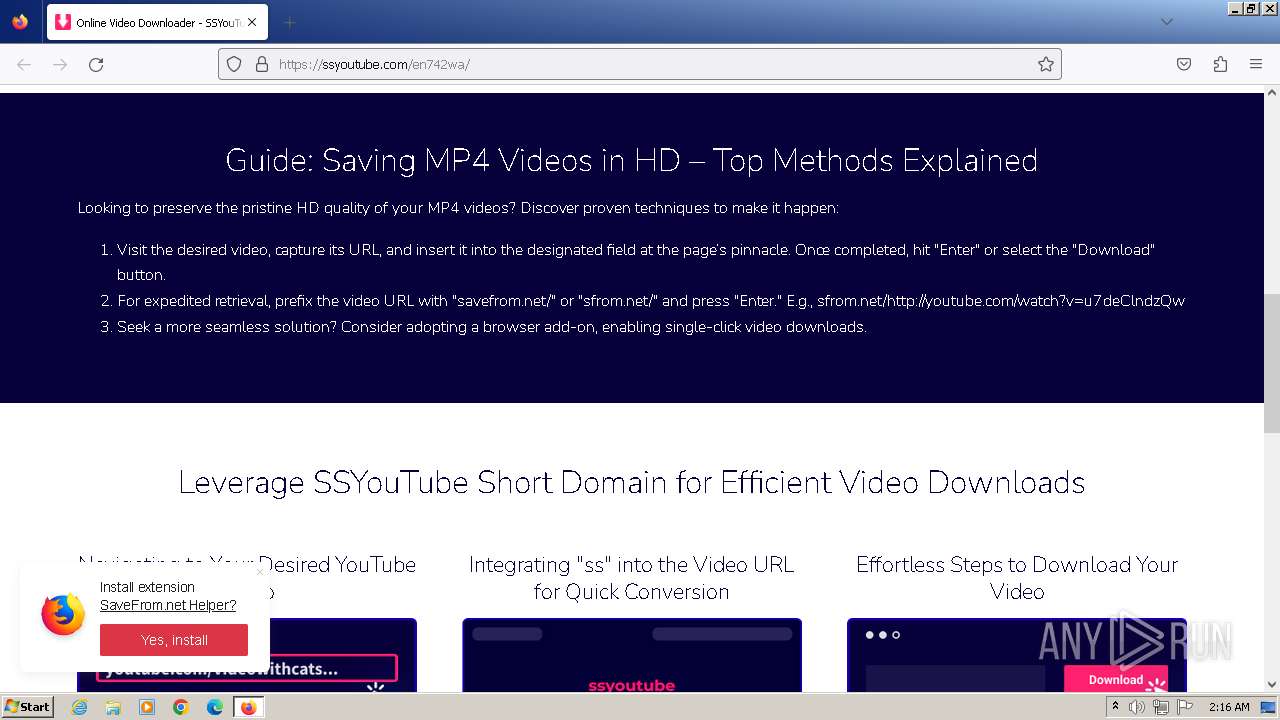Click the youtube.com/videowithcats illustration
Screen dimensions: 1280x720
click(x=247, y=669)
